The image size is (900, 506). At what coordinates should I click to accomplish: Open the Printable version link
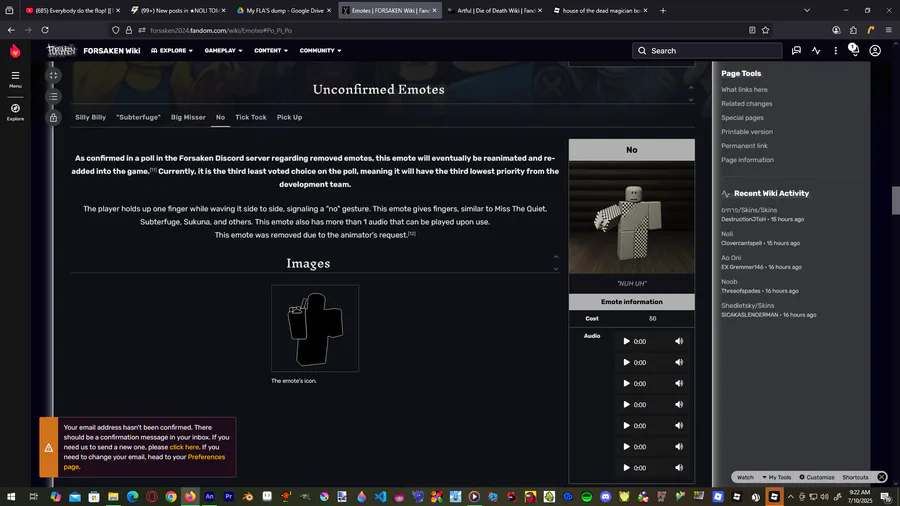pyautogui.click(x=747, y=132)
